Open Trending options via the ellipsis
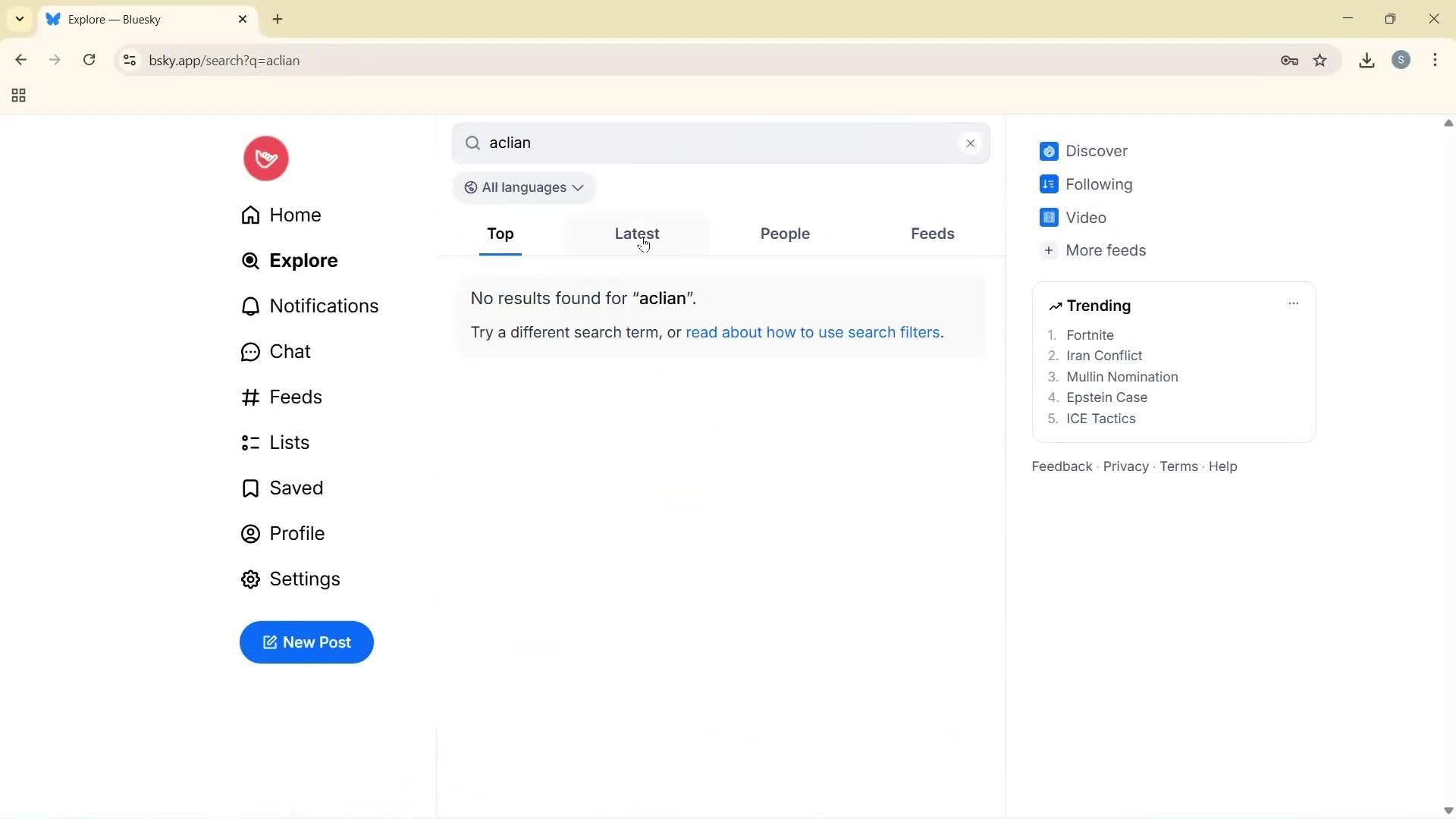The width and height of the screenshot is (1456, 819). pos(1293,303)
